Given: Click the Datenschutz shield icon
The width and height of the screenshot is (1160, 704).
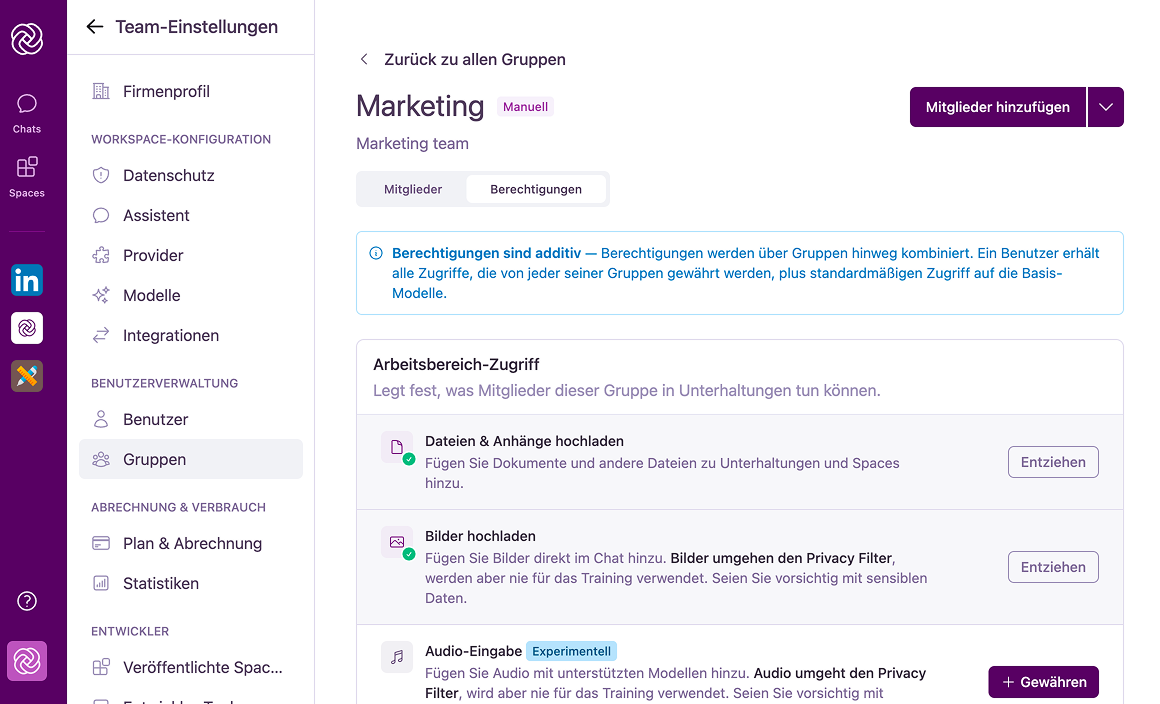Looking at the screenshot, I should 101,175.
